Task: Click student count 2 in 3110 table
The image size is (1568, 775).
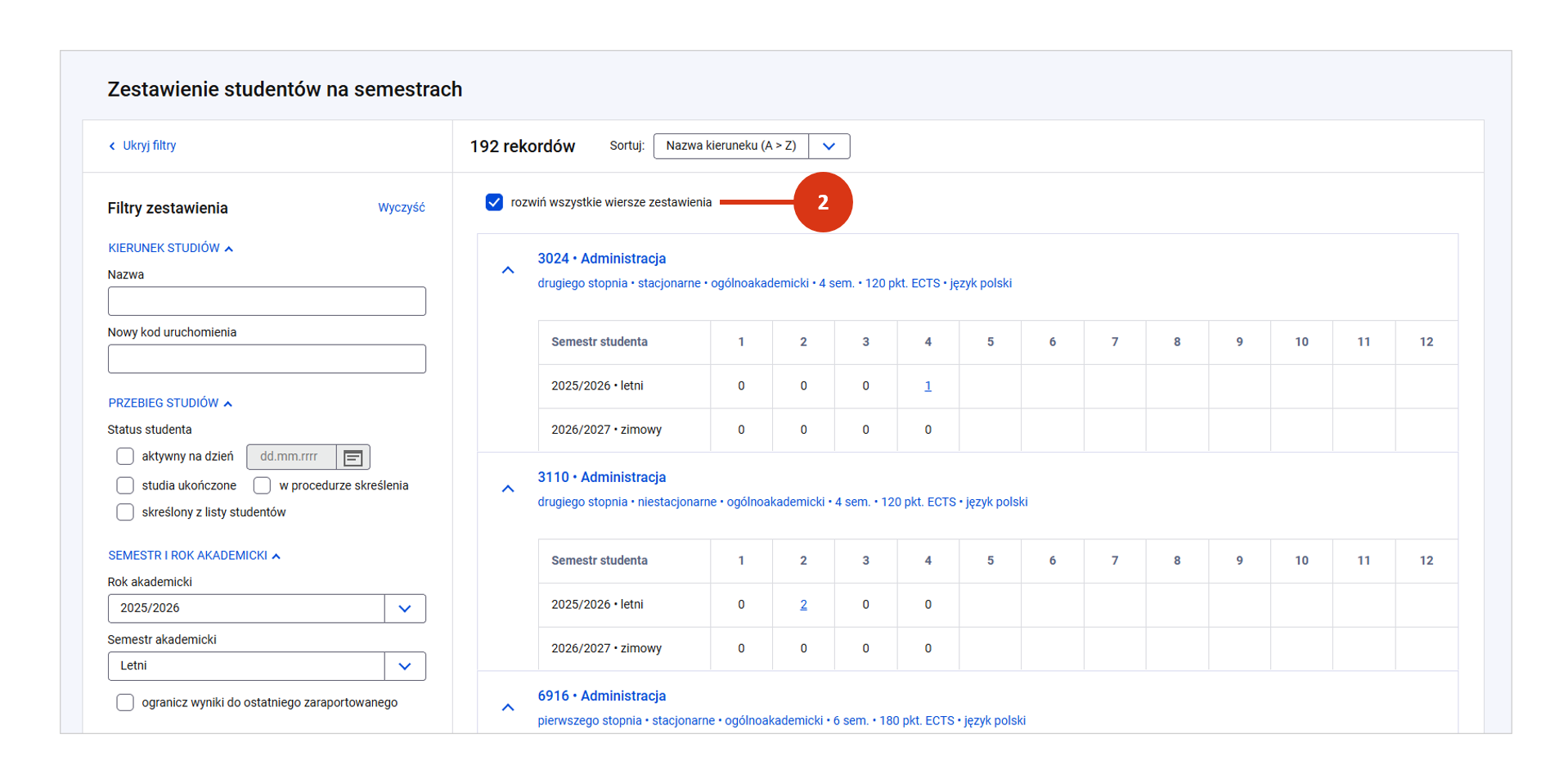Action: point(803,605)
